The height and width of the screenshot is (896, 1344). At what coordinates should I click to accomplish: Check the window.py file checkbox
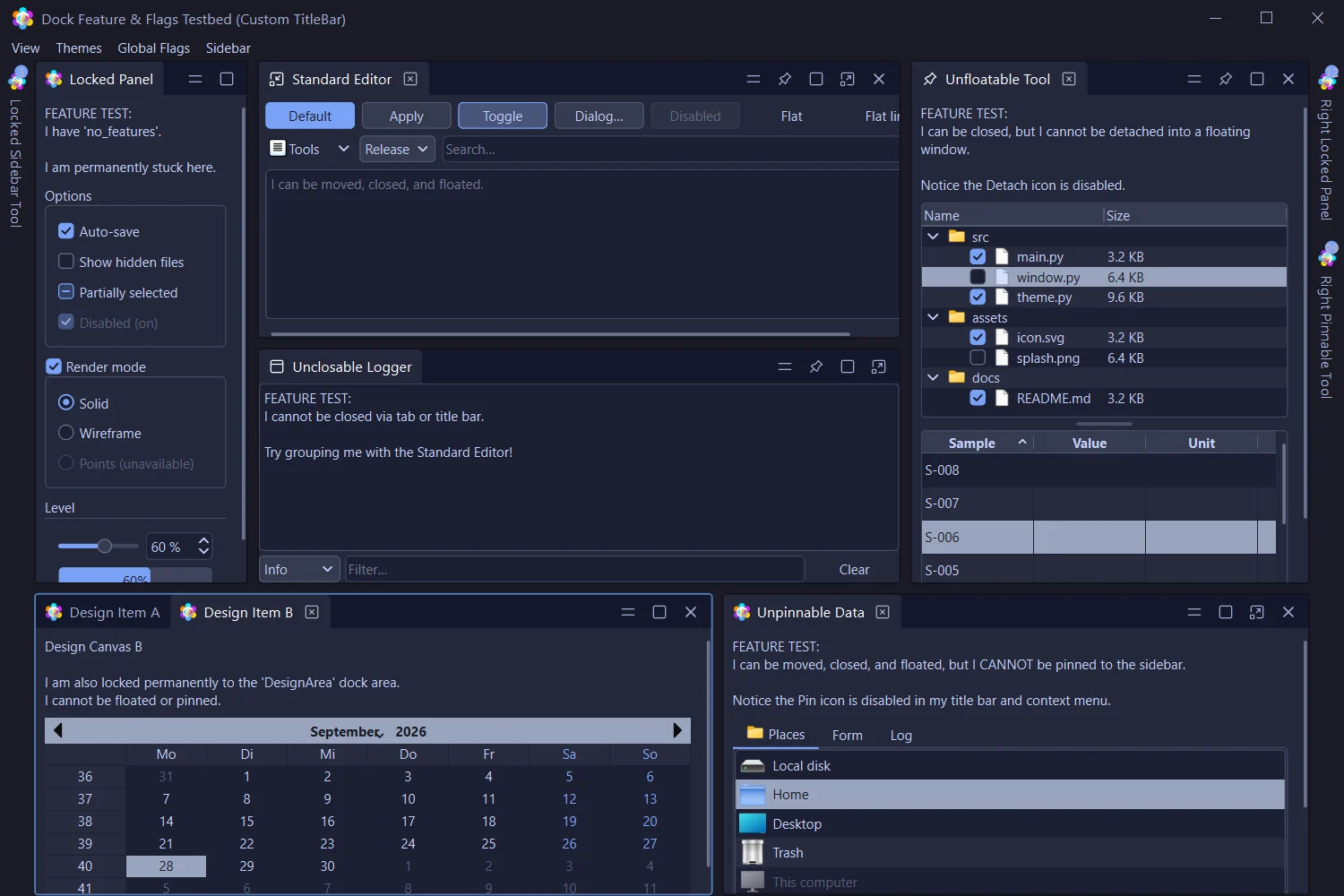point(978,277)
